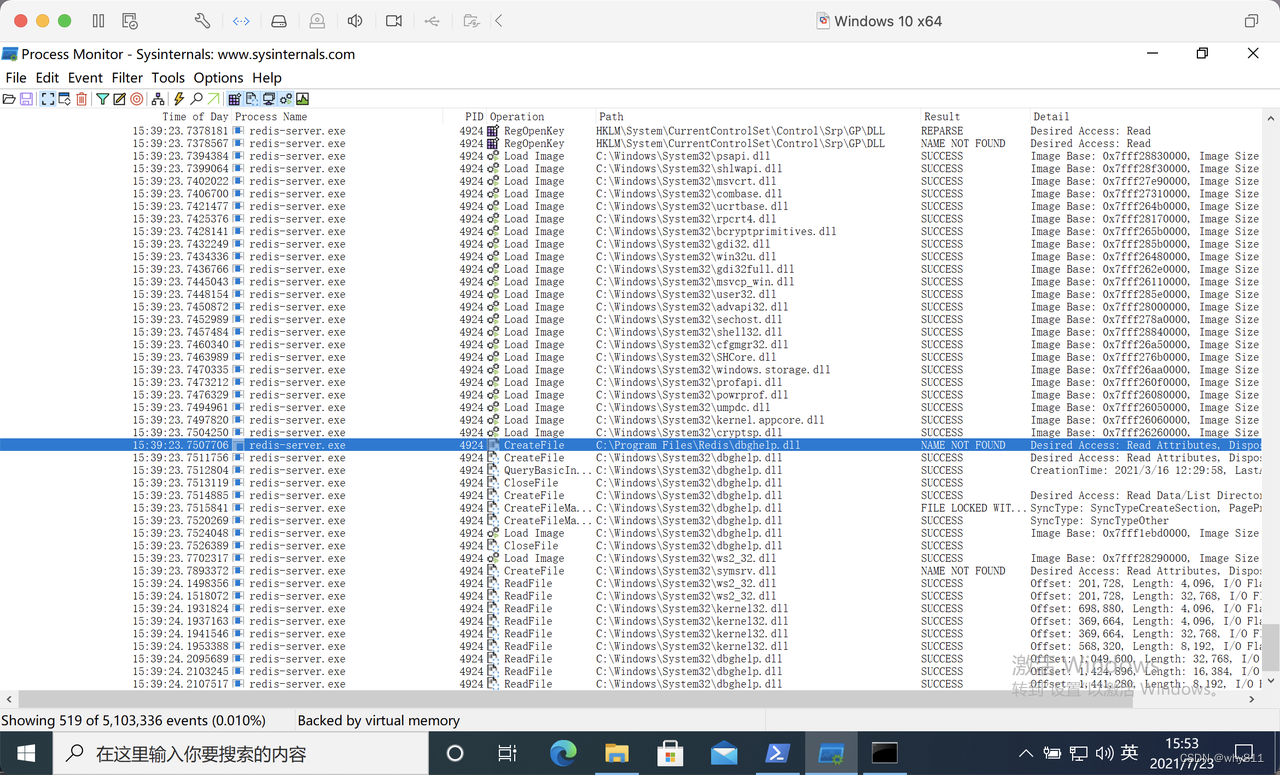Open VM settings wrench icon

point(202,21)
